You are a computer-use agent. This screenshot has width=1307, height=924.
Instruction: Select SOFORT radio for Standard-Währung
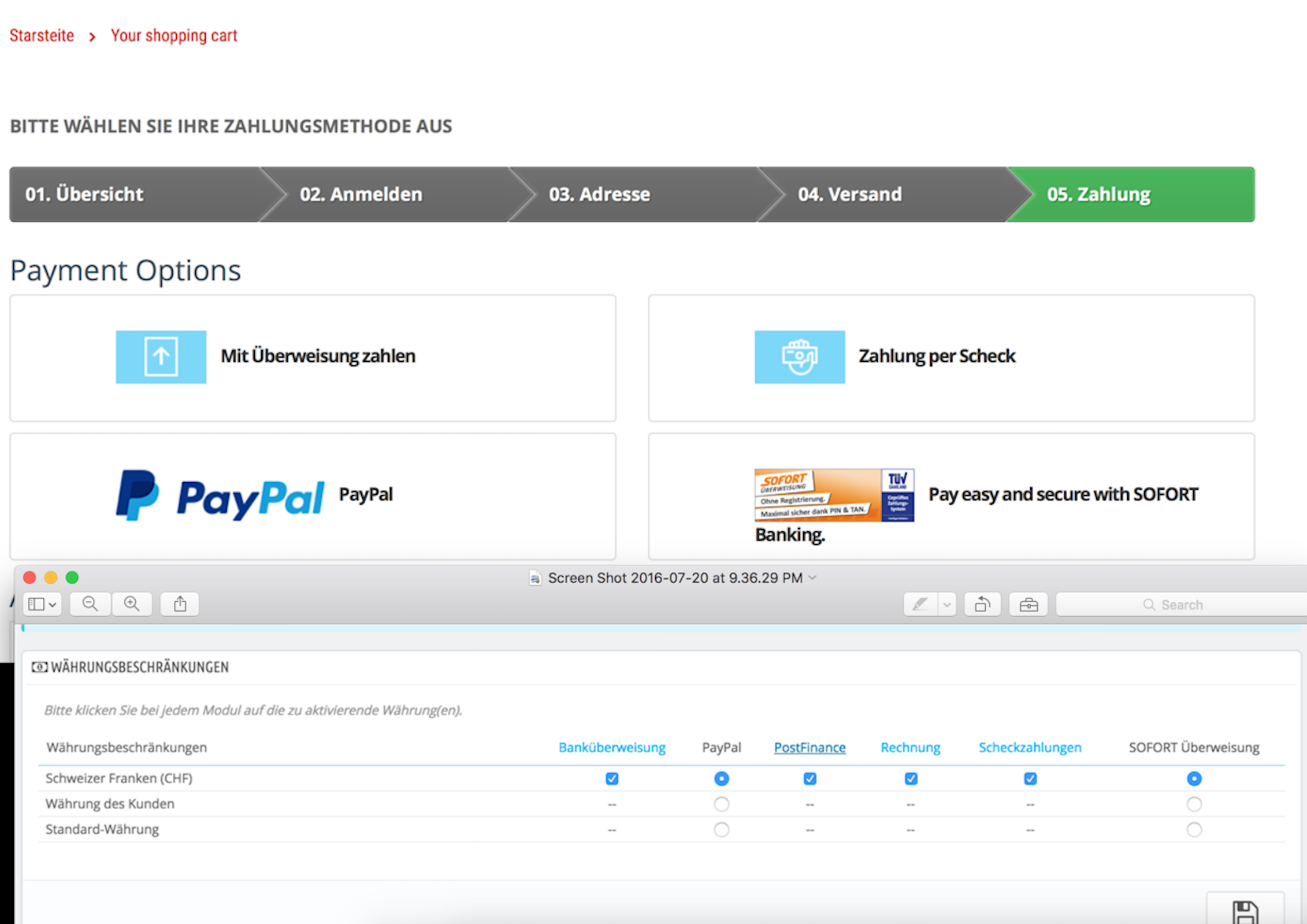[1194, 830]
